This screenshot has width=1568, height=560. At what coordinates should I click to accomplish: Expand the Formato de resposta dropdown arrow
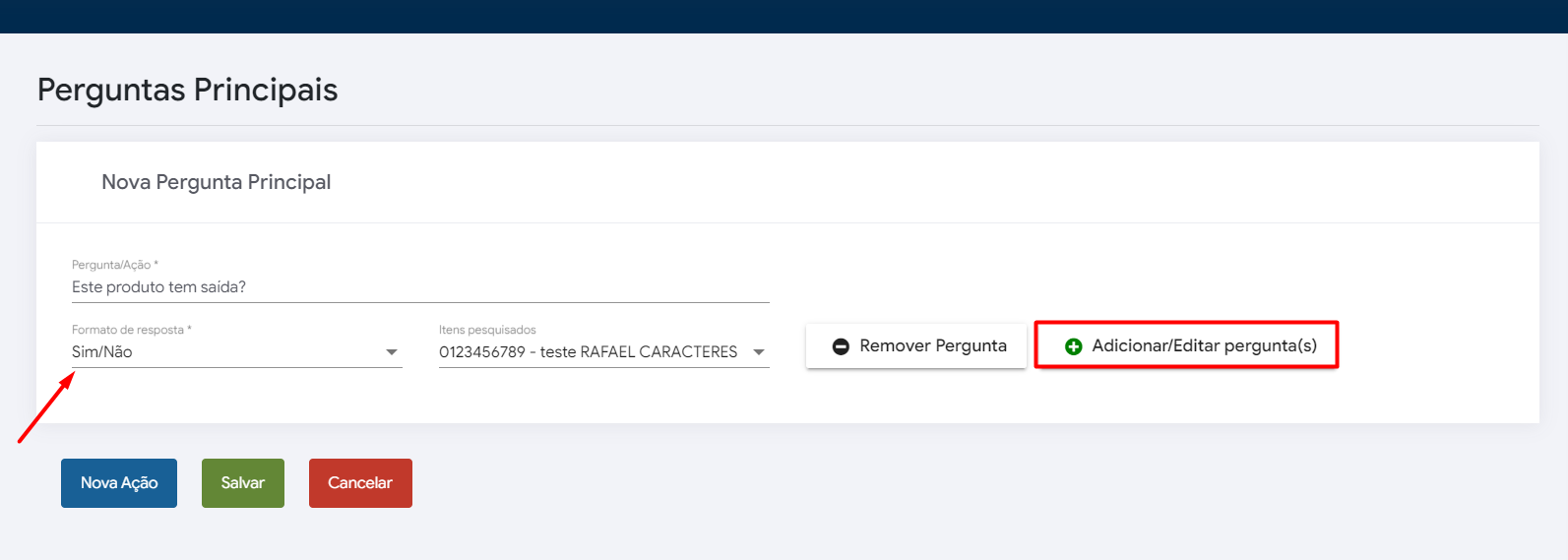[392, 352]
